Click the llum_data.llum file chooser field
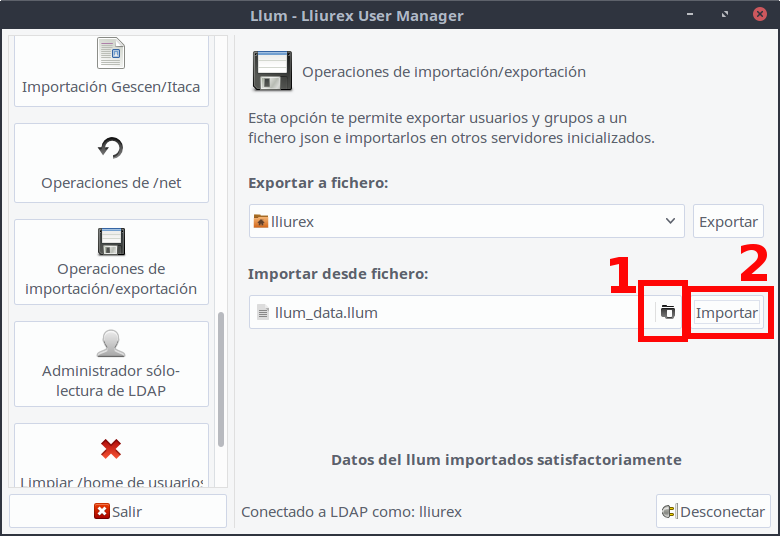This screenshot has width=780, height=536. coord(450,312)
